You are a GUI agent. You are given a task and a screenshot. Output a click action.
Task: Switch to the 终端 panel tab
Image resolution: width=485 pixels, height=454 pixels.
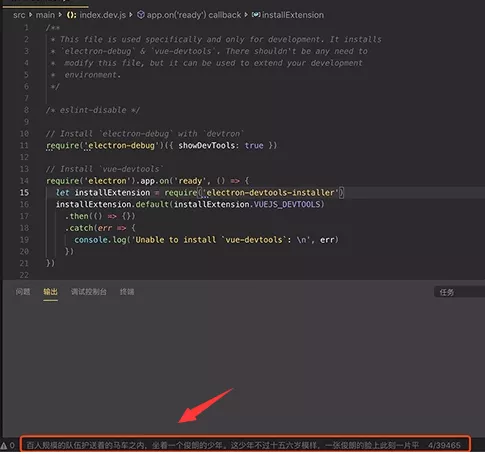[127, 292]
